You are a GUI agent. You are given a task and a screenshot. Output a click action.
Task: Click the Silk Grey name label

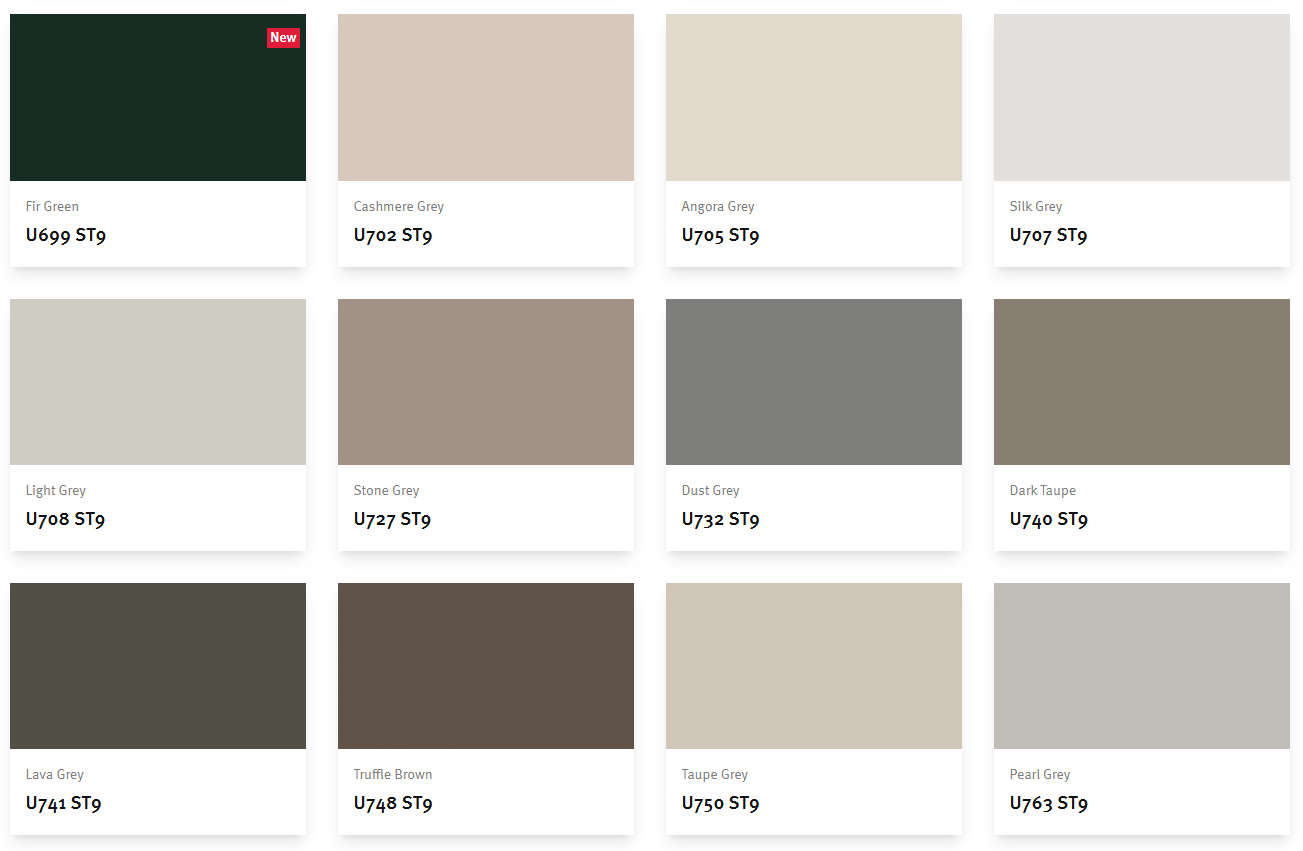(1036, 206)
